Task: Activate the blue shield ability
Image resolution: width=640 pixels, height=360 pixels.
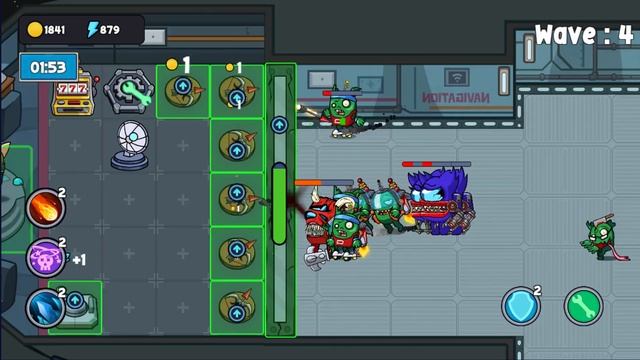Action: 521,306
